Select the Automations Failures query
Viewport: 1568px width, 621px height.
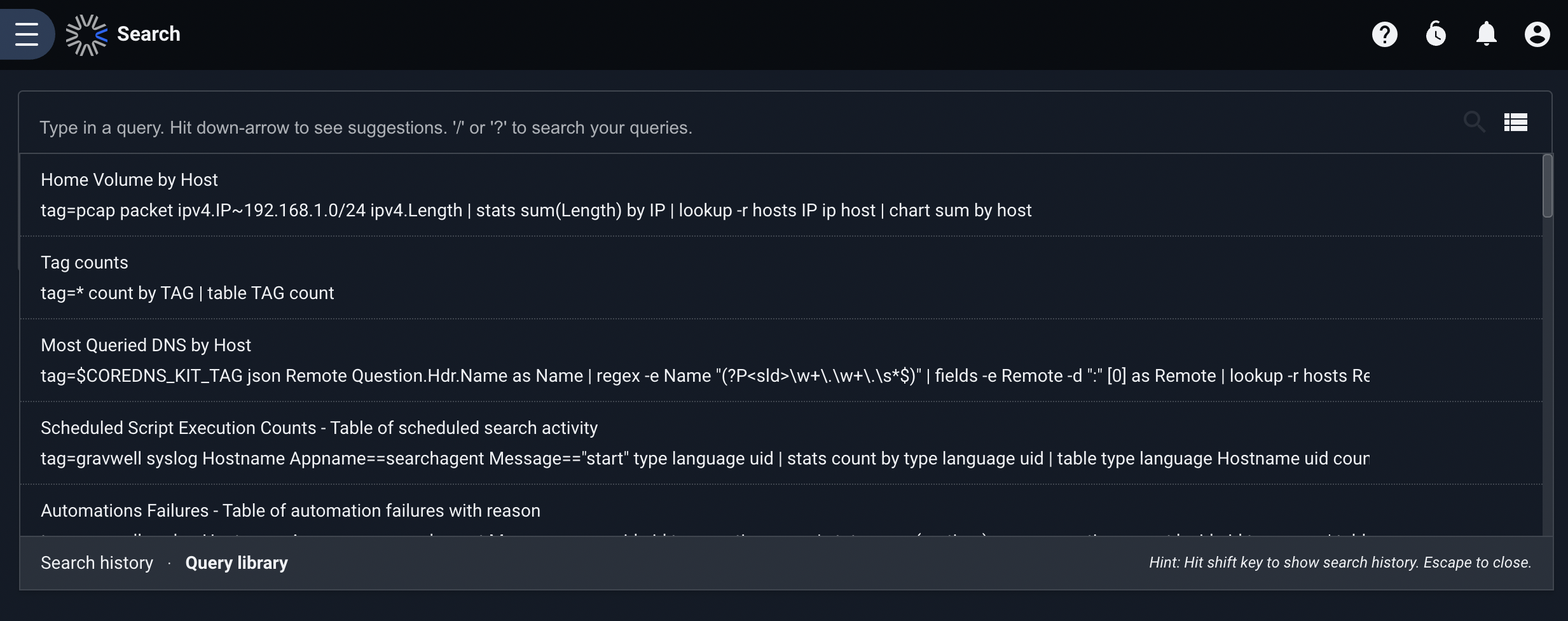coord(781,510)
